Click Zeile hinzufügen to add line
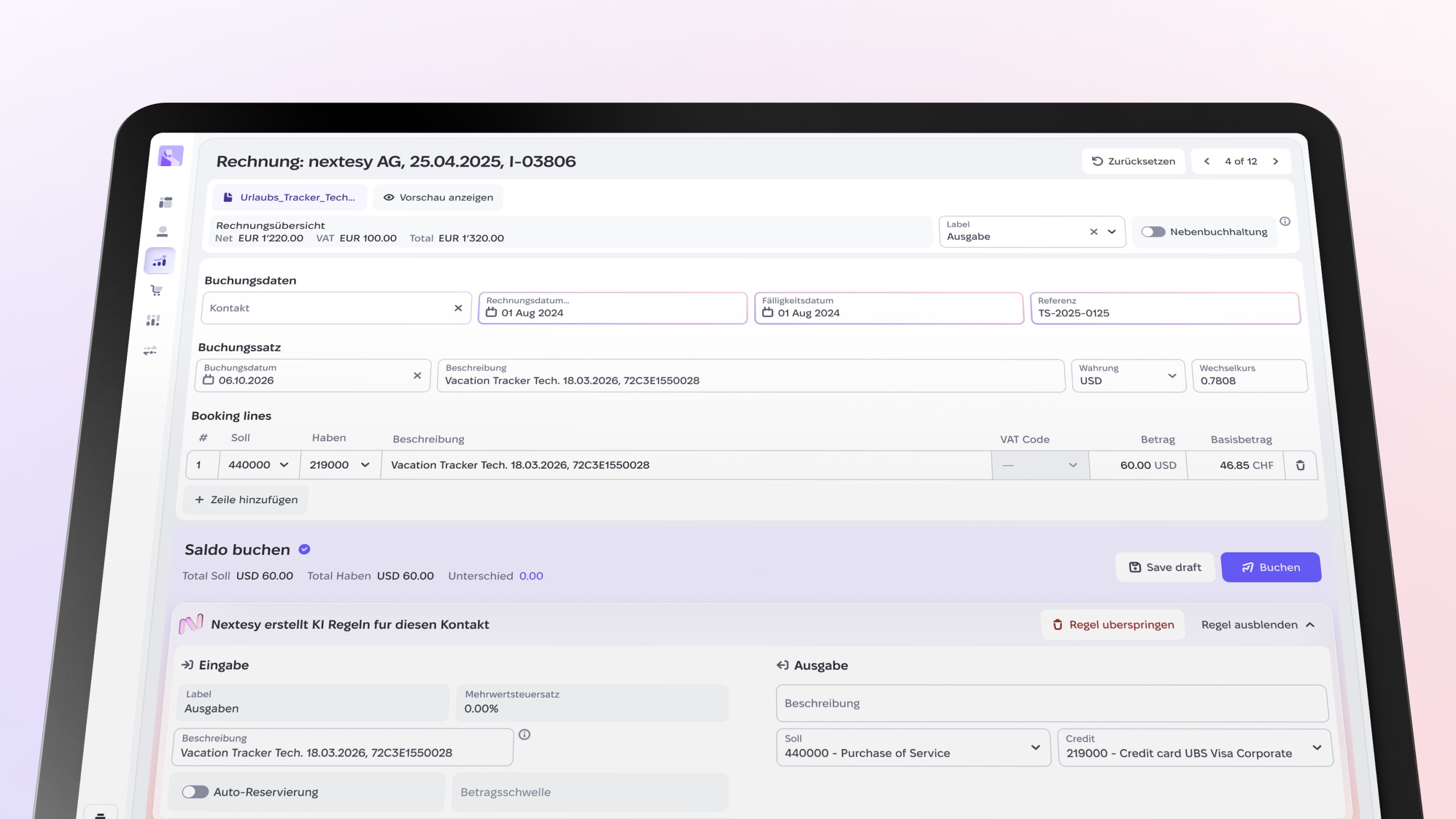Image resolution: width=1456 pixels, height=819 pixels. coord(246,499)
